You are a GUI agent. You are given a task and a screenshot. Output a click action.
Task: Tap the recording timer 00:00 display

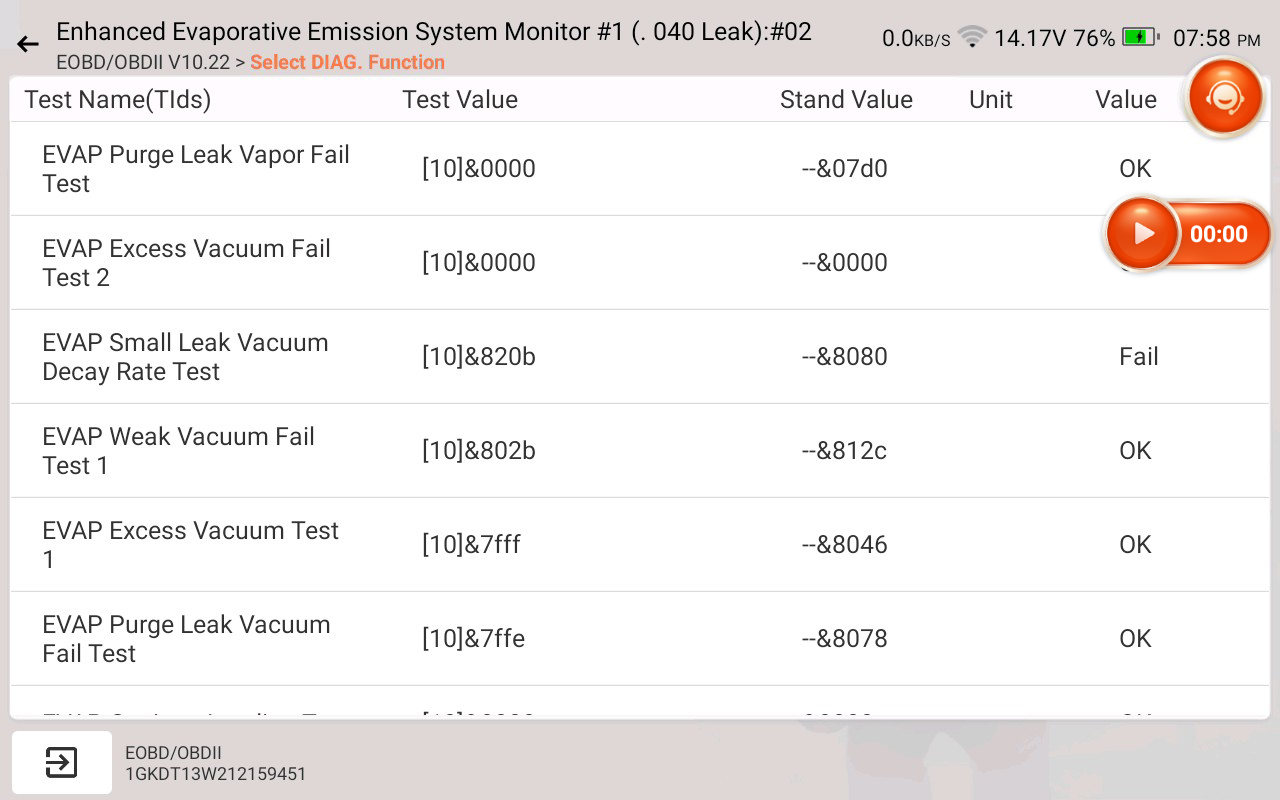tap(1218, 235)
